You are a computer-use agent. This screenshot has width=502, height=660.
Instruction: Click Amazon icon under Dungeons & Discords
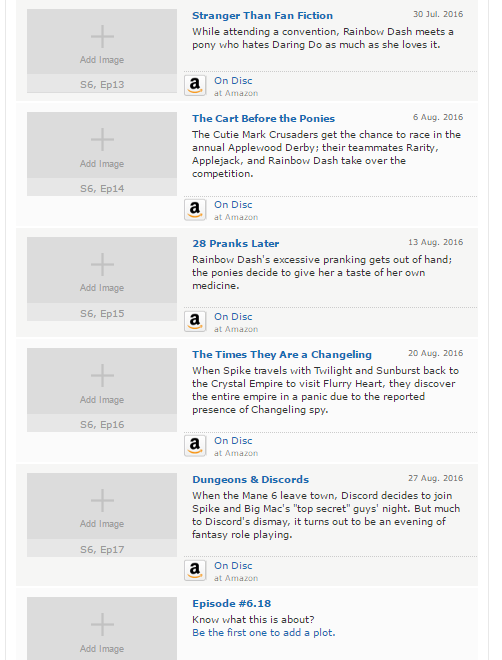(x=195, y=571)
